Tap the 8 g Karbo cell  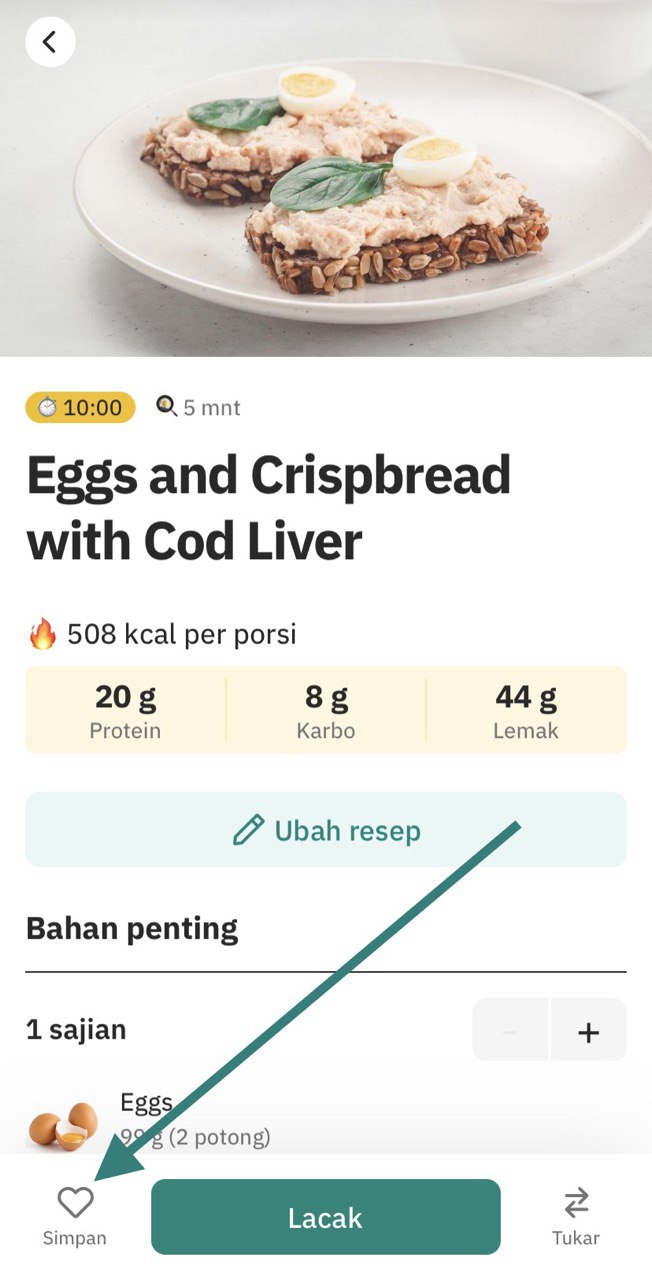(x=326, y=711)
